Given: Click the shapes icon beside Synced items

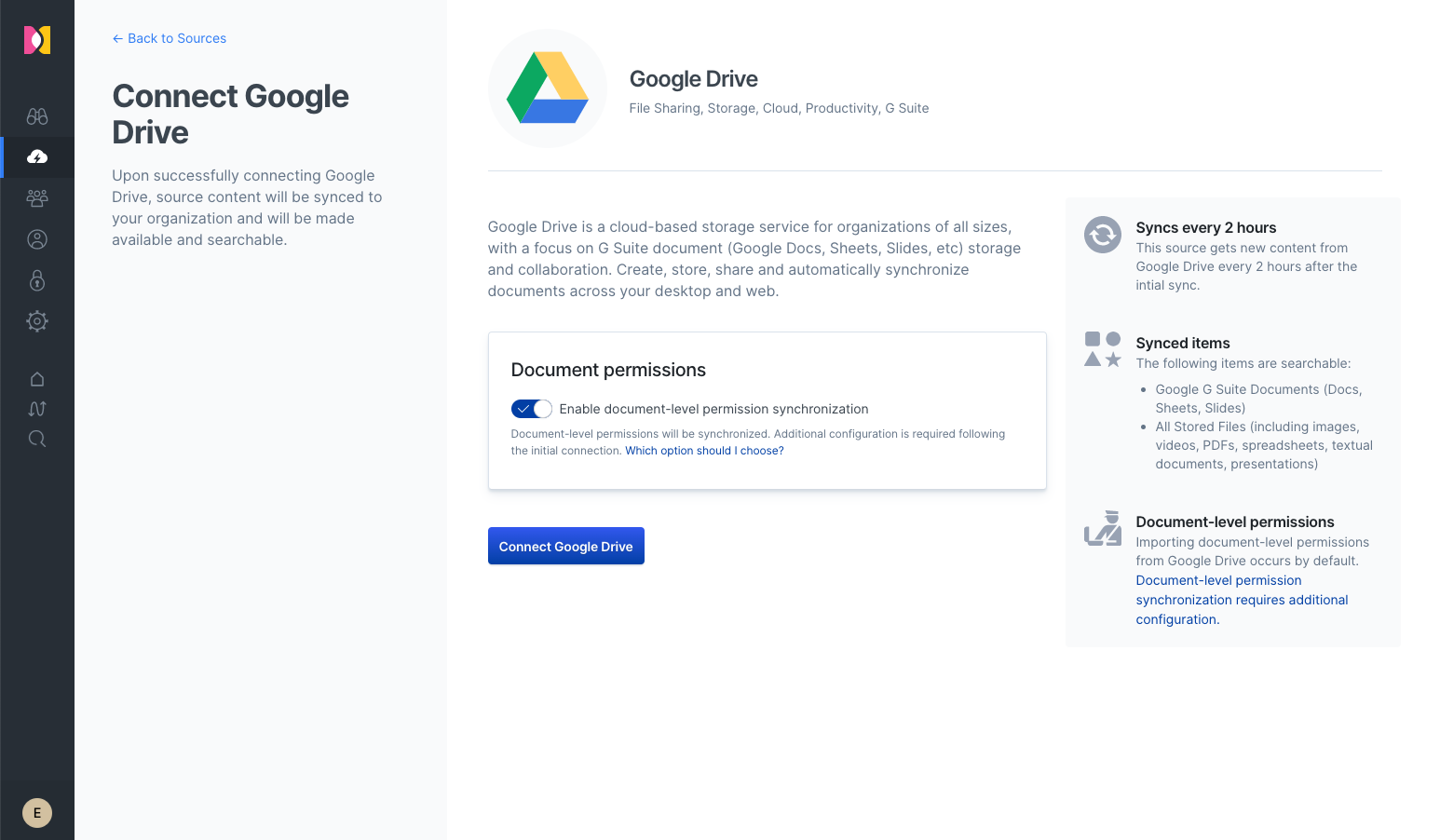Looking at the screenshot, I should pyautogui.click(x=1103, y=349).
